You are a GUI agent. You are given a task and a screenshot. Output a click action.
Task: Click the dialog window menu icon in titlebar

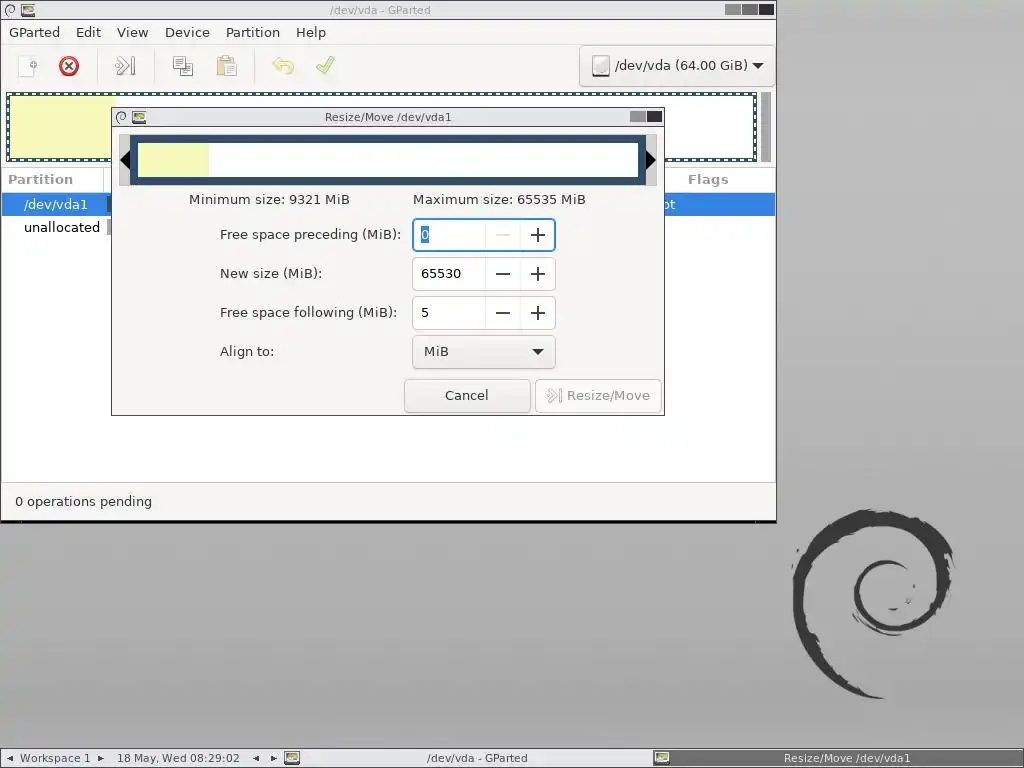tap(121, 117)
